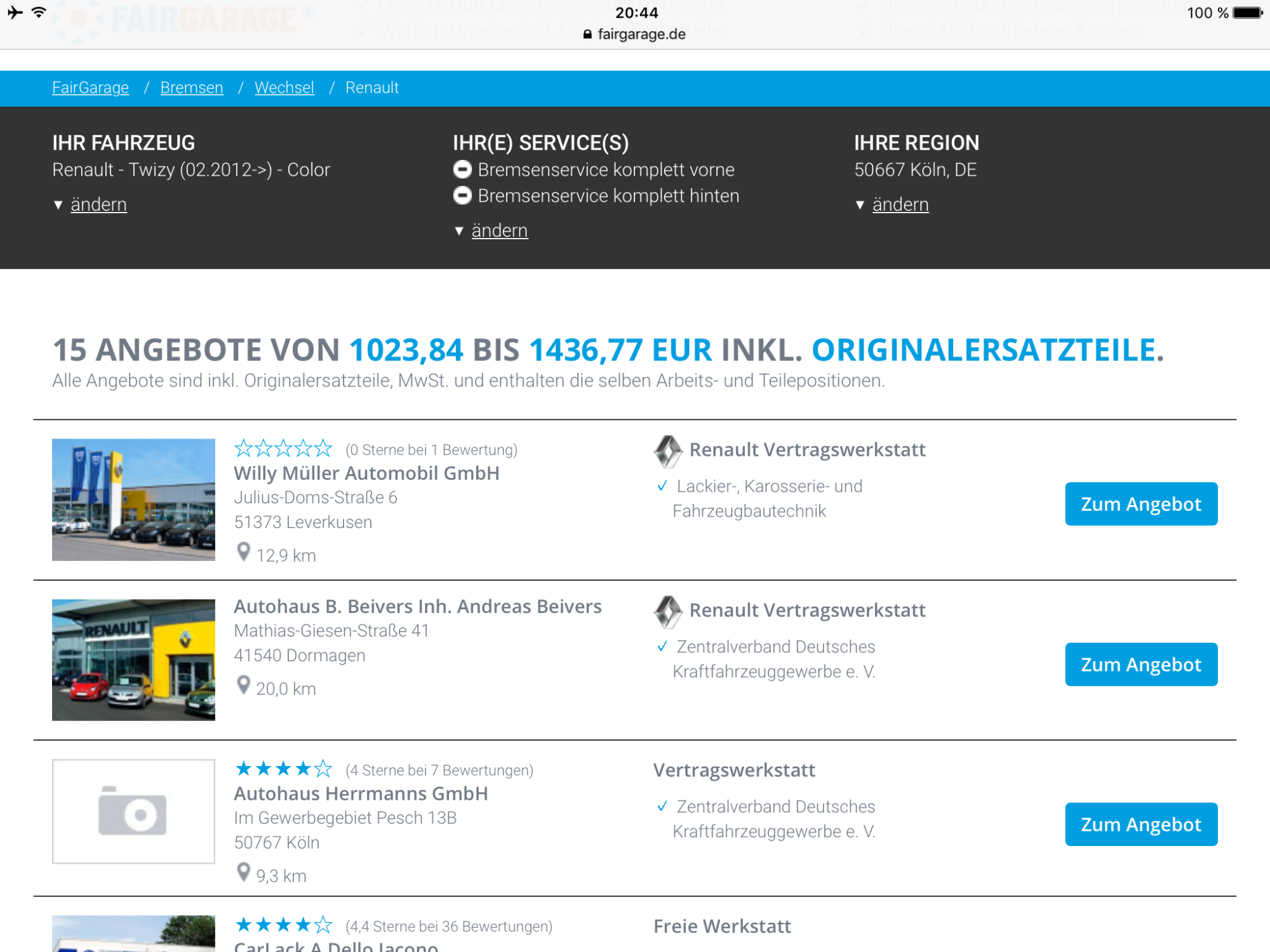Expand ändern under Ihr(e) Service(s)
Viewport: 1270px width, 952px height.
click(499, 230)
